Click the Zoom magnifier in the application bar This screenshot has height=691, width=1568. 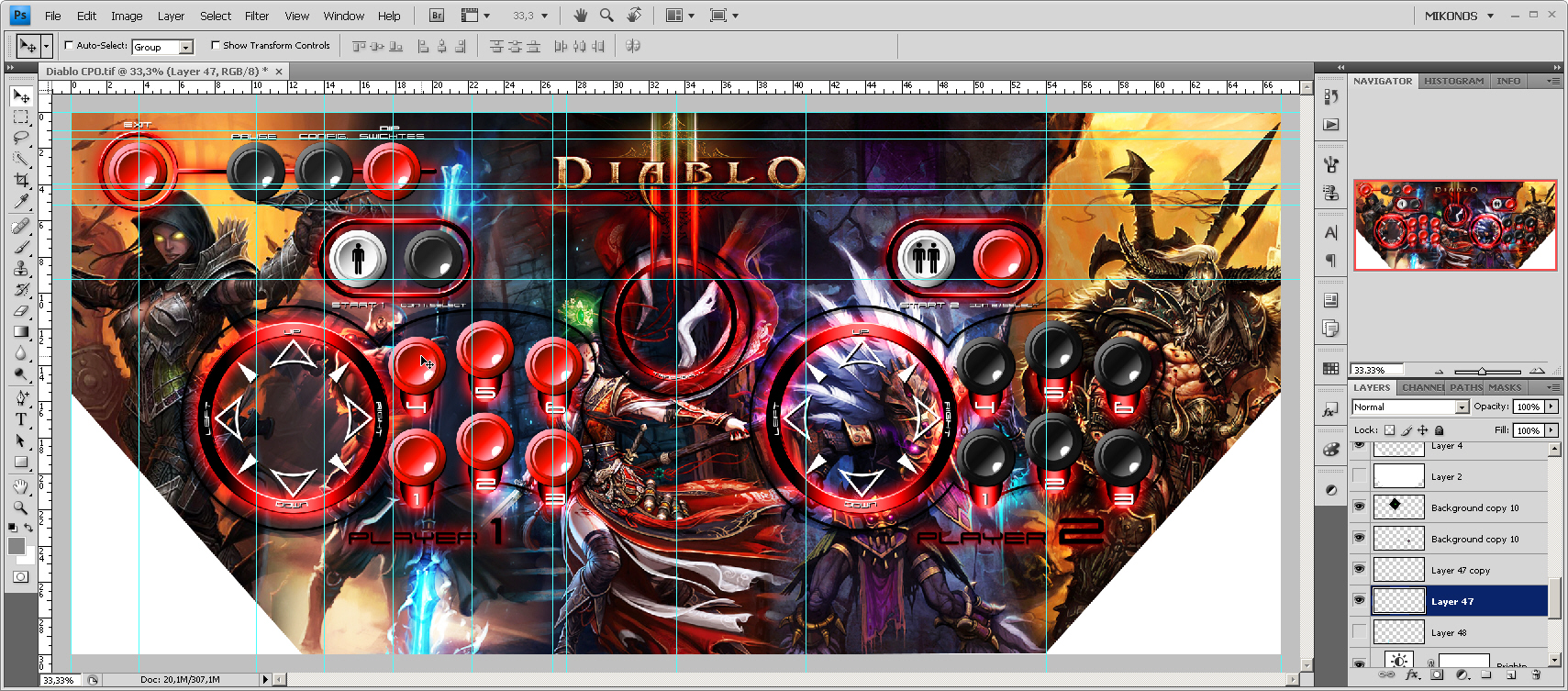coord(606,15)
